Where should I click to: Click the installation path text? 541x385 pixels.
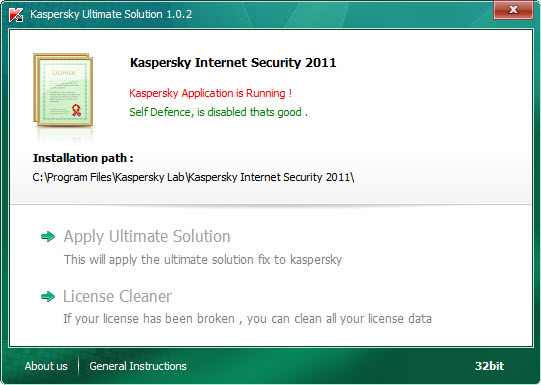(x=193, y=177)
